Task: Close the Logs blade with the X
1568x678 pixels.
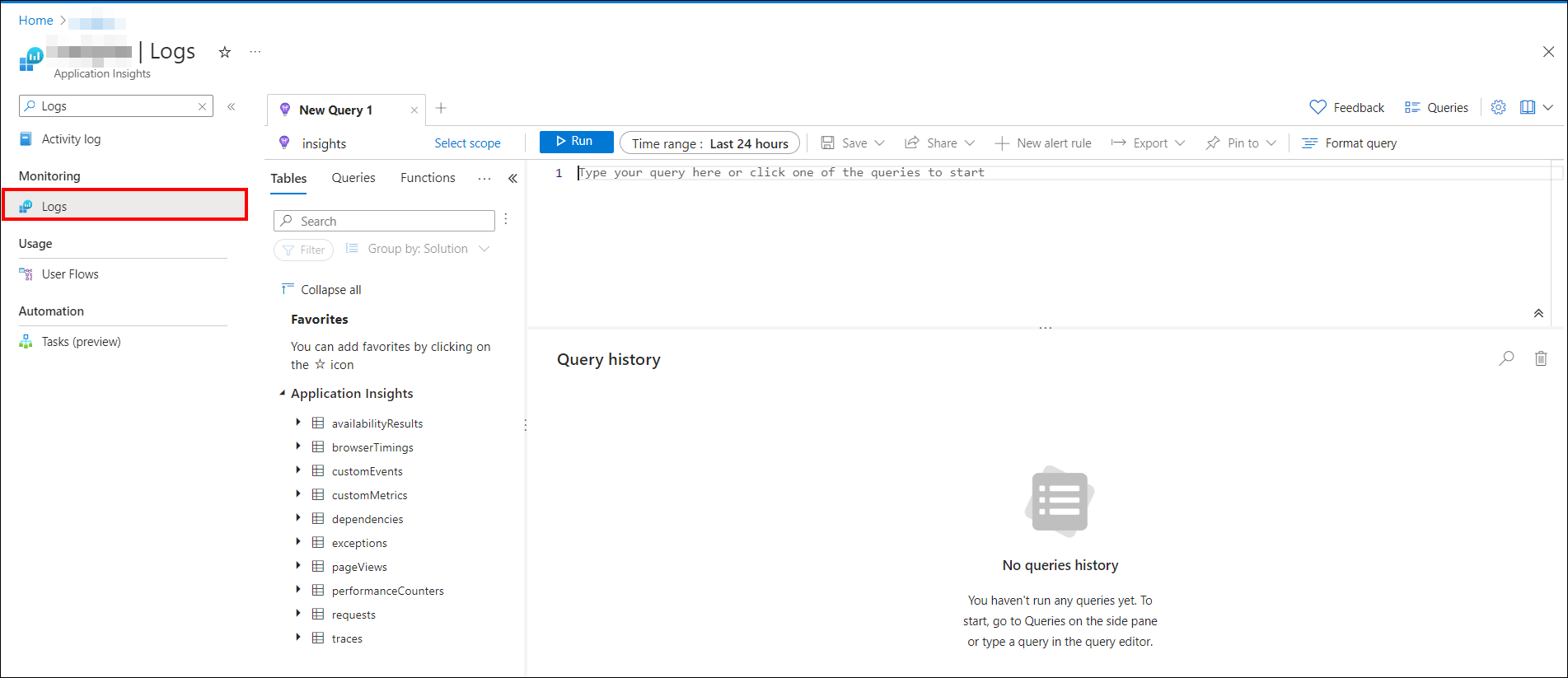Action: point(1548,51)
